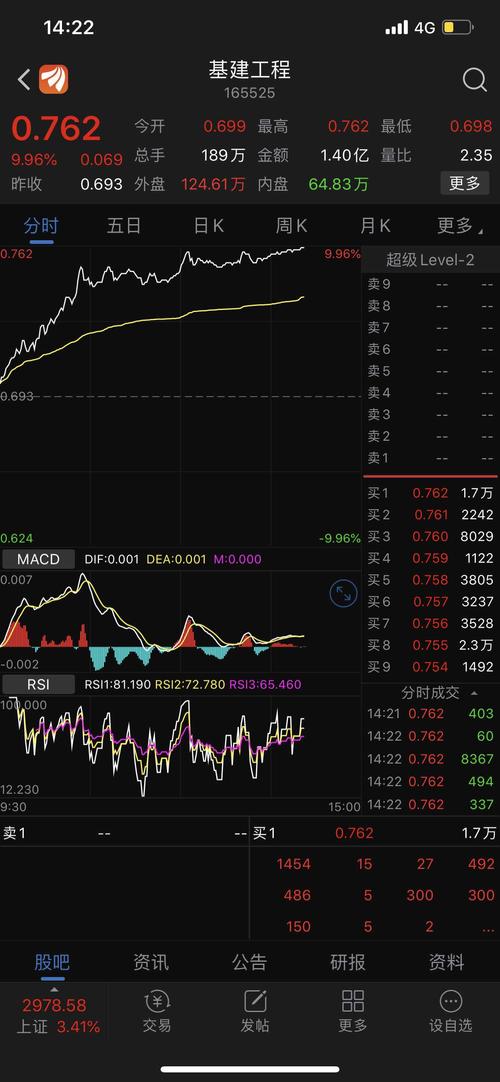Select the 买4 row at 0.759
This screenshot has width=500, height=1082.
coord(430,558)
